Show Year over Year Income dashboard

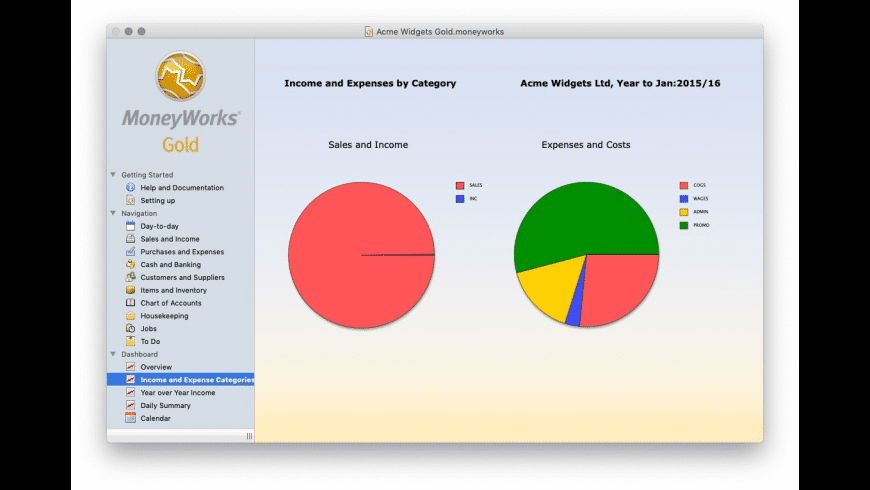click(178, 392)
